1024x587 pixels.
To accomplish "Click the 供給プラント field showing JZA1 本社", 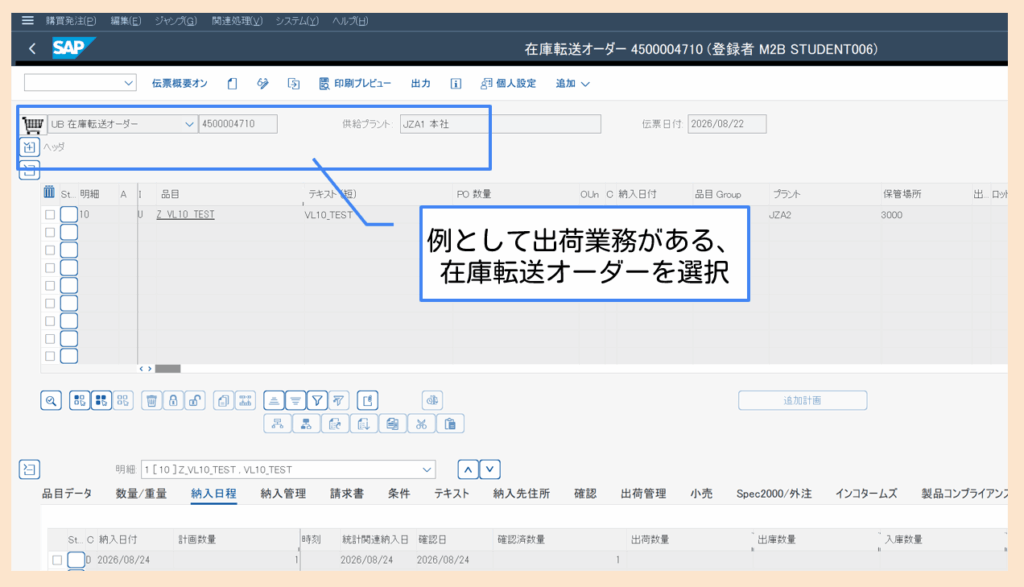I will click(500, 124).
